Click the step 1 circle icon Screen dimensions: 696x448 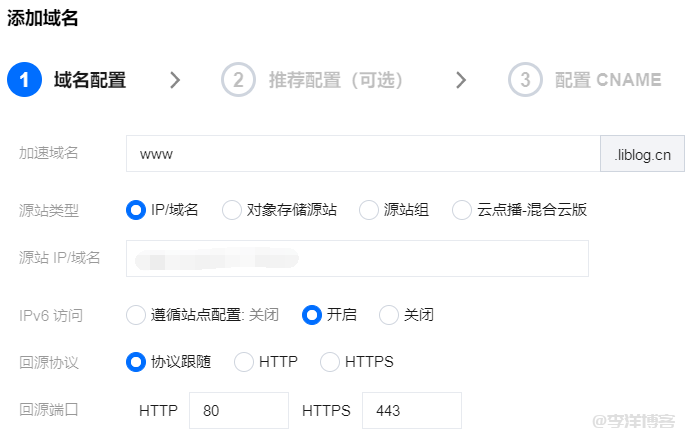pyautogui.click(x=24, y=80)
